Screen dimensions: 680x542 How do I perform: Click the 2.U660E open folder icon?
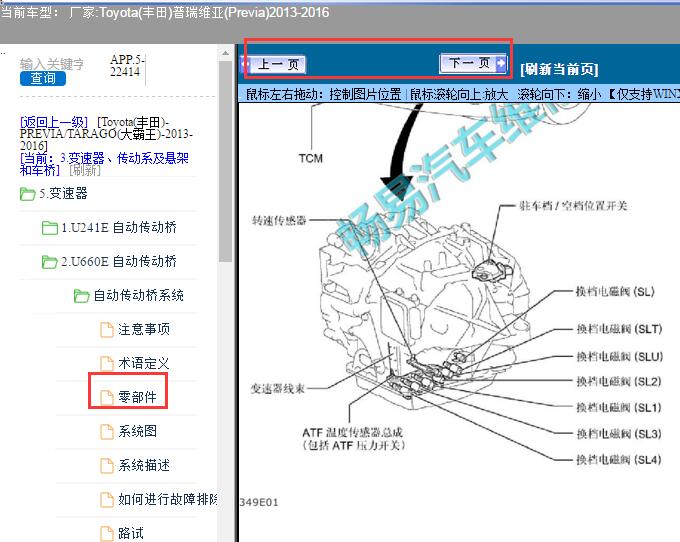50,262
